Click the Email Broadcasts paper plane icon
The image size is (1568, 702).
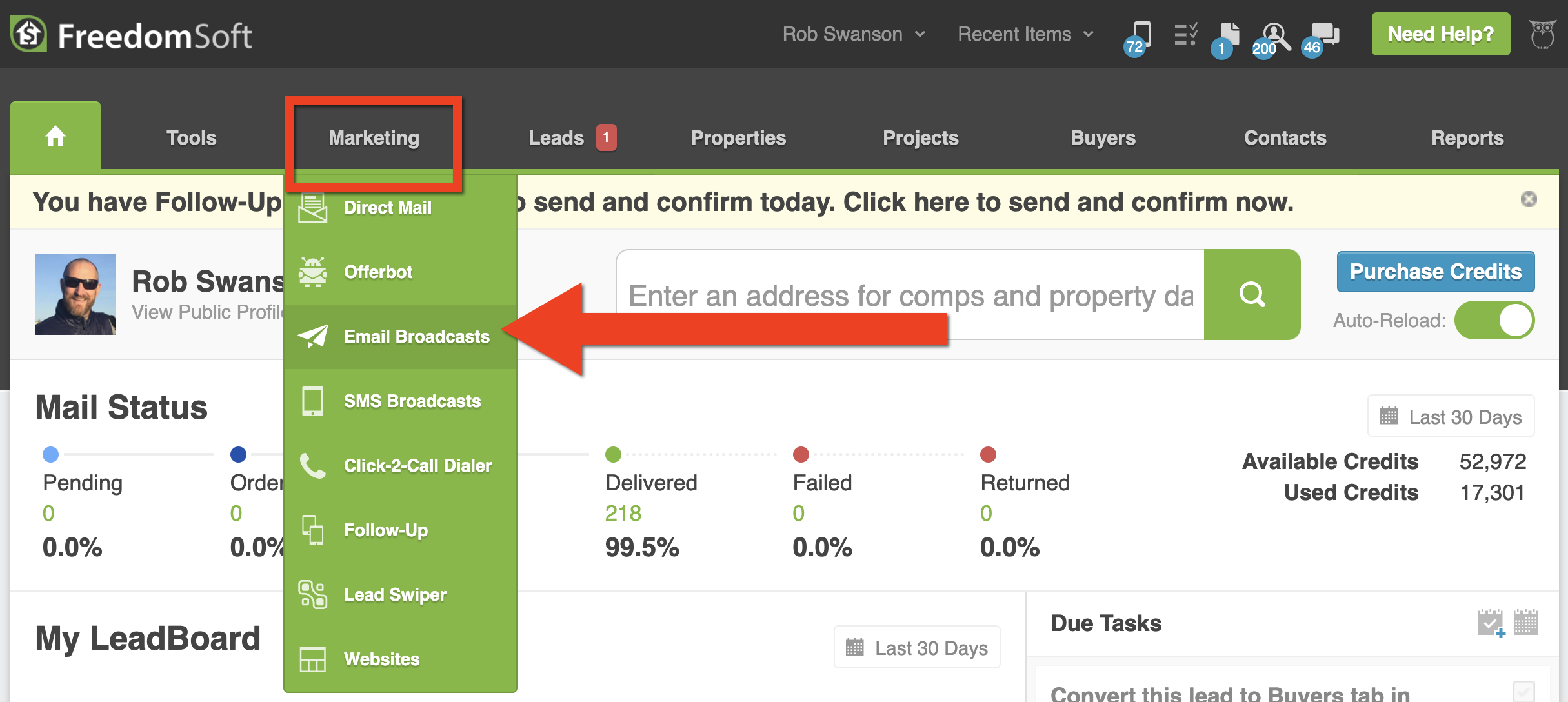[x=313, y=336]
